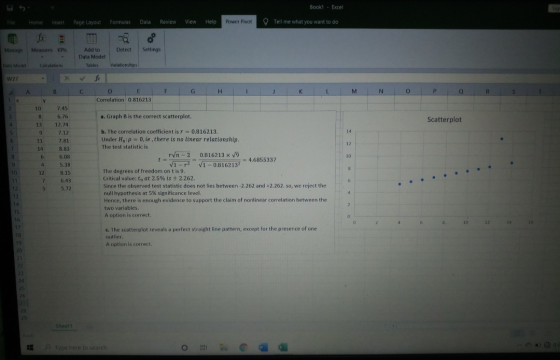Detect relationships with Detect button

tap(124, 43)
